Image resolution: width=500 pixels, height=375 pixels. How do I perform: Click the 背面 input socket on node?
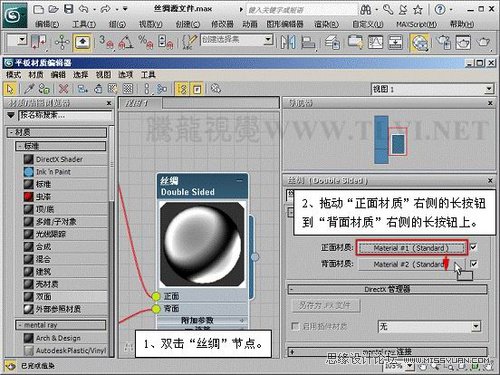point(156,309)
